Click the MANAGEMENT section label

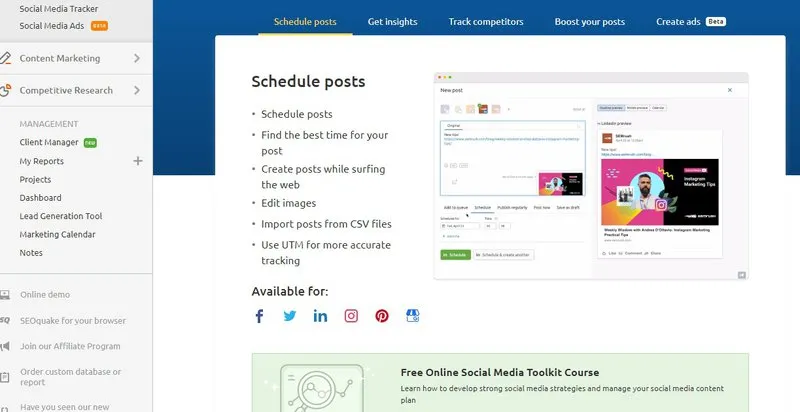pos(48,124)
